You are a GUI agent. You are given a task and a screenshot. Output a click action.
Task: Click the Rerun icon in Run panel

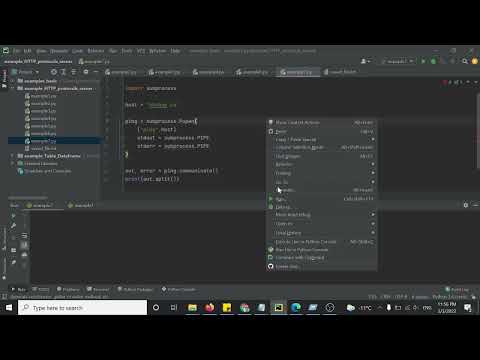click(x=13, y=216)
